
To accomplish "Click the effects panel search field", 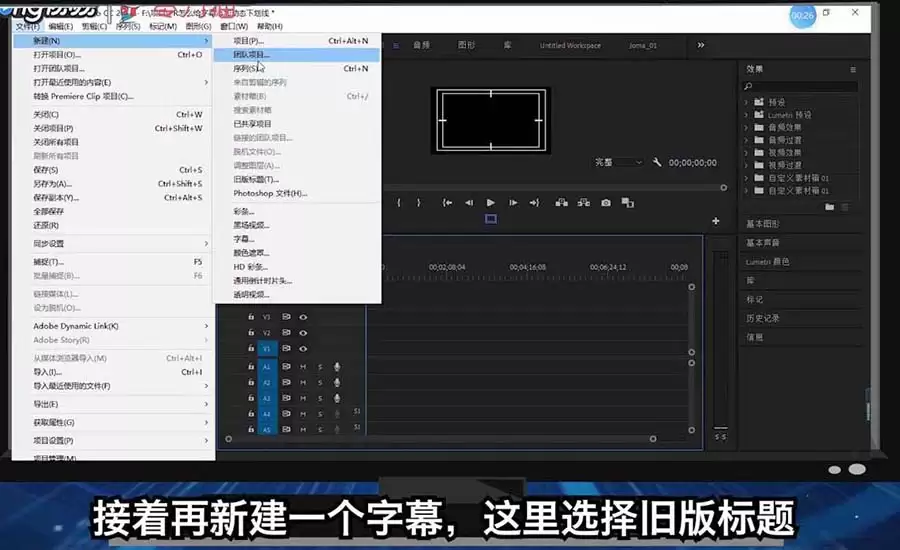I will click(800, 87).
